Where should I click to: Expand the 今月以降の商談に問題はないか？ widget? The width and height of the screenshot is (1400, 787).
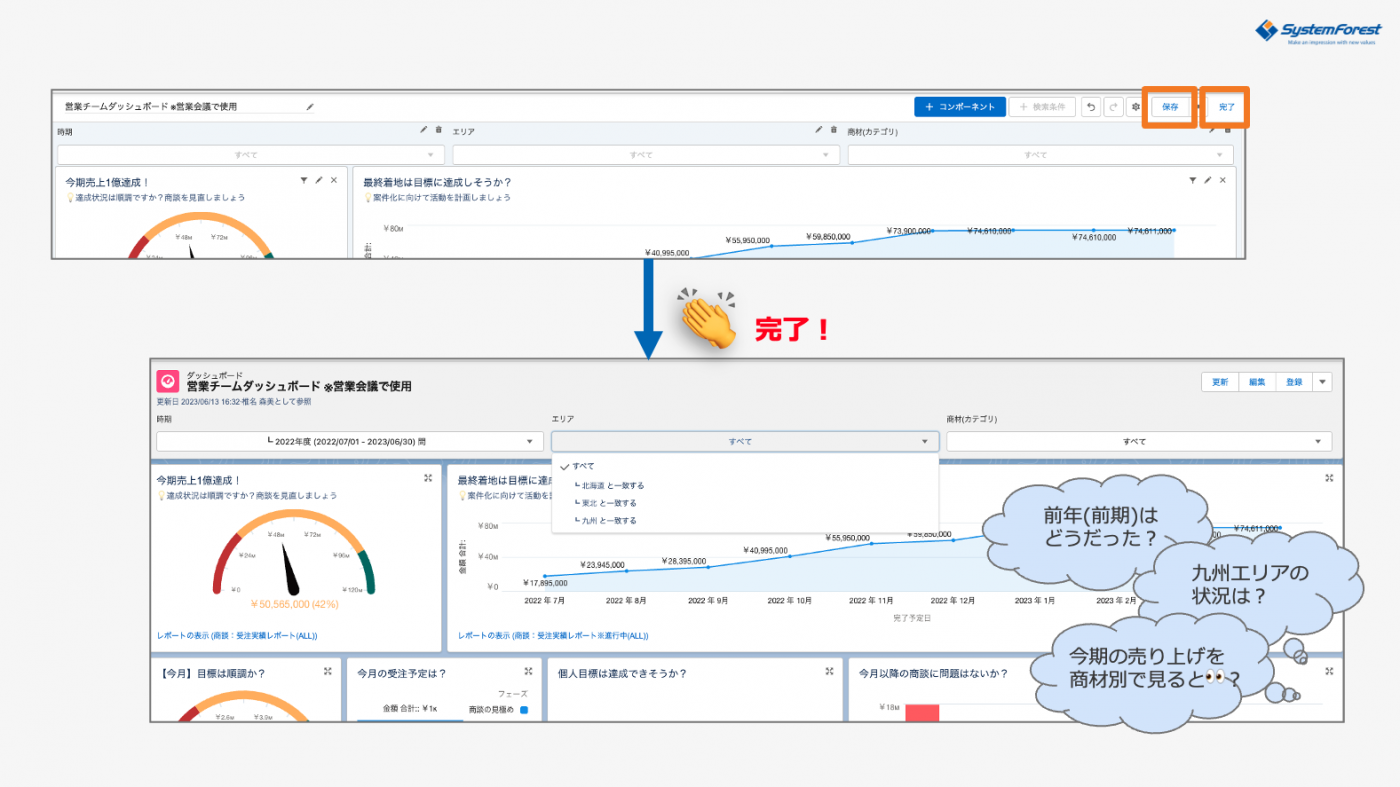(x=1329, y=671)
